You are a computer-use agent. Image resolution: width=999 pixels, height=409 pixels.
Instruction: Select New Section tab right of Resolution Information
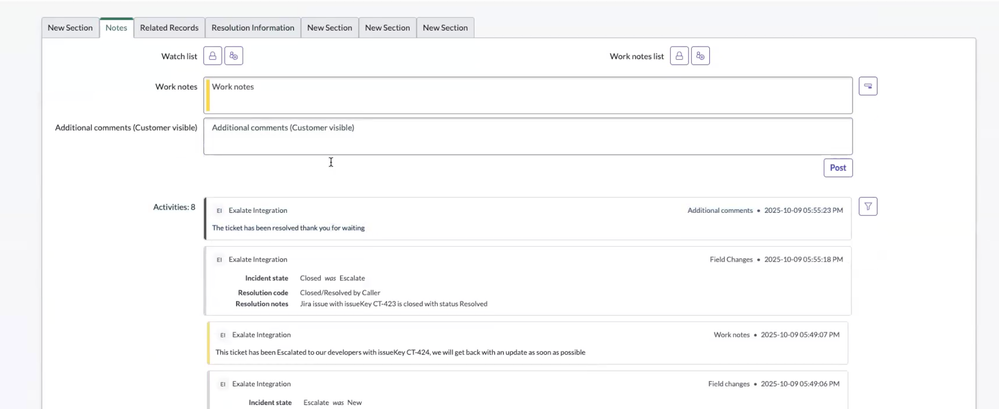(329, 27)
